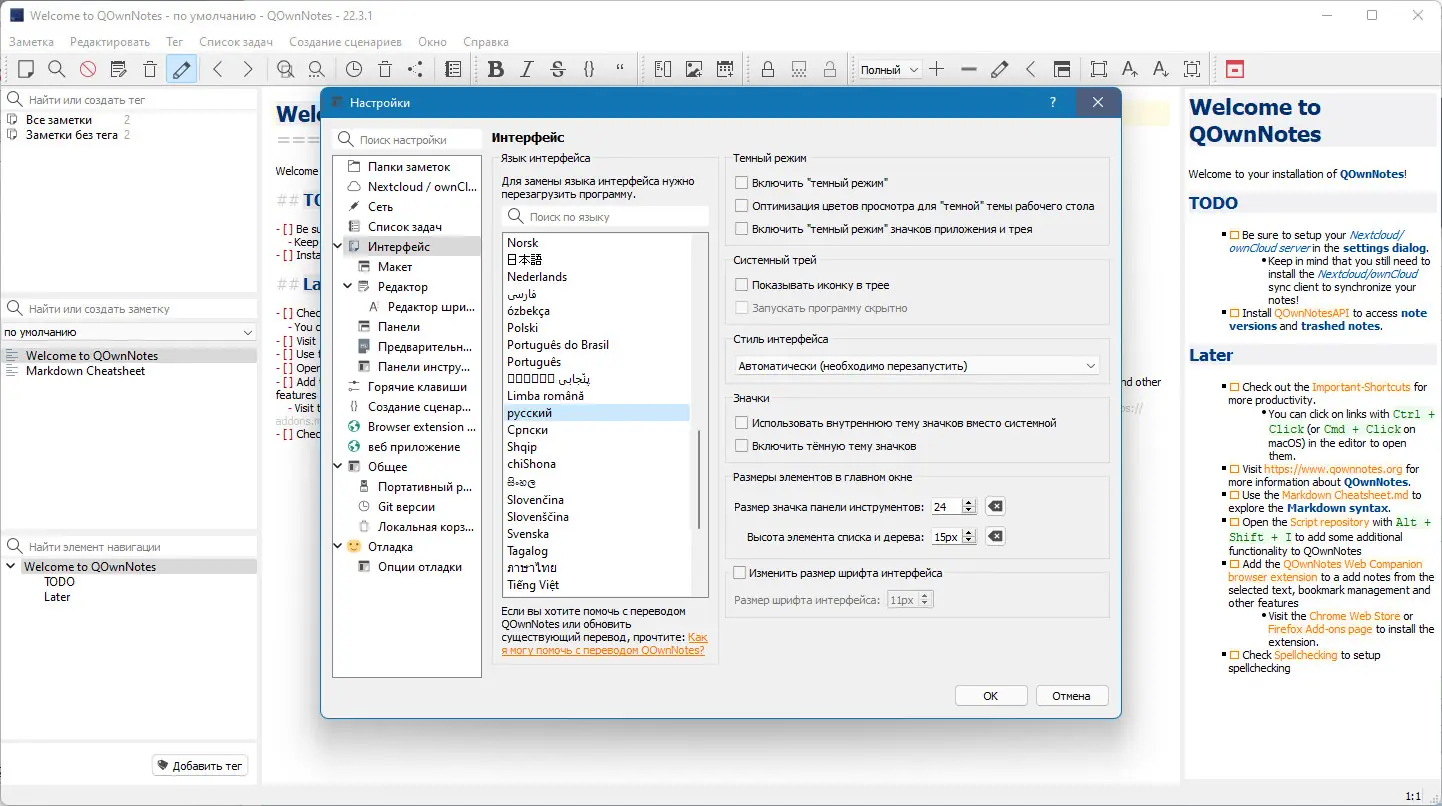
Task: Apply bold formatting with the B icon
Action: click(496, 69)
